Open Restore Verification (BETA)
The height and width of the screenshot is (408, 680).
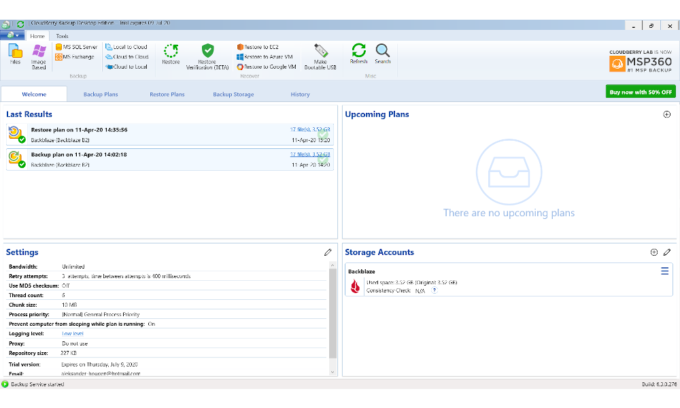207,56
